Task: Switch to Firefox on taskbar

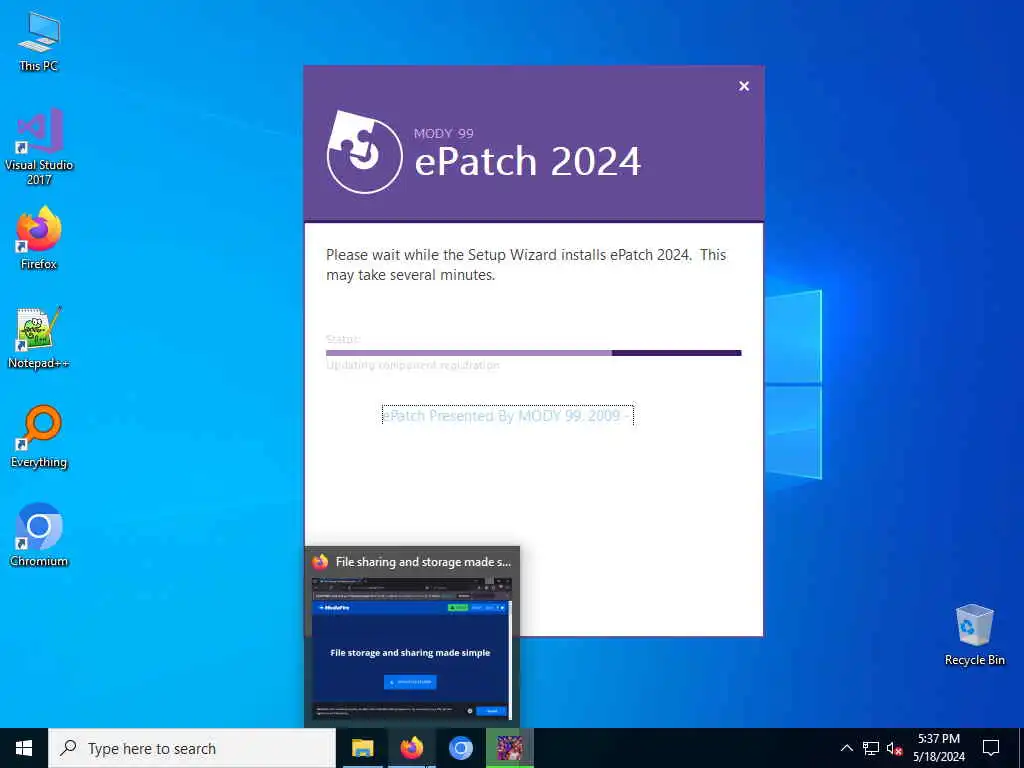Action: click(411, 748)
